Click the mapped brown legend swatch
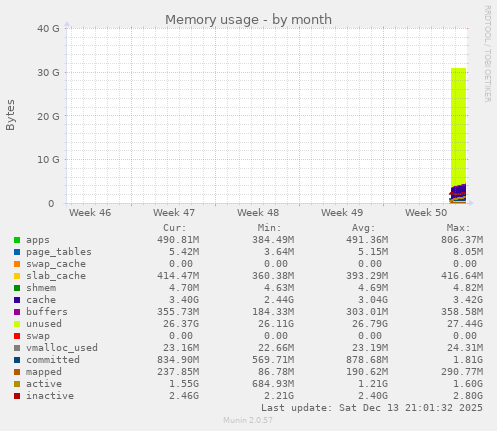497x431 pixels. (17, 372)
